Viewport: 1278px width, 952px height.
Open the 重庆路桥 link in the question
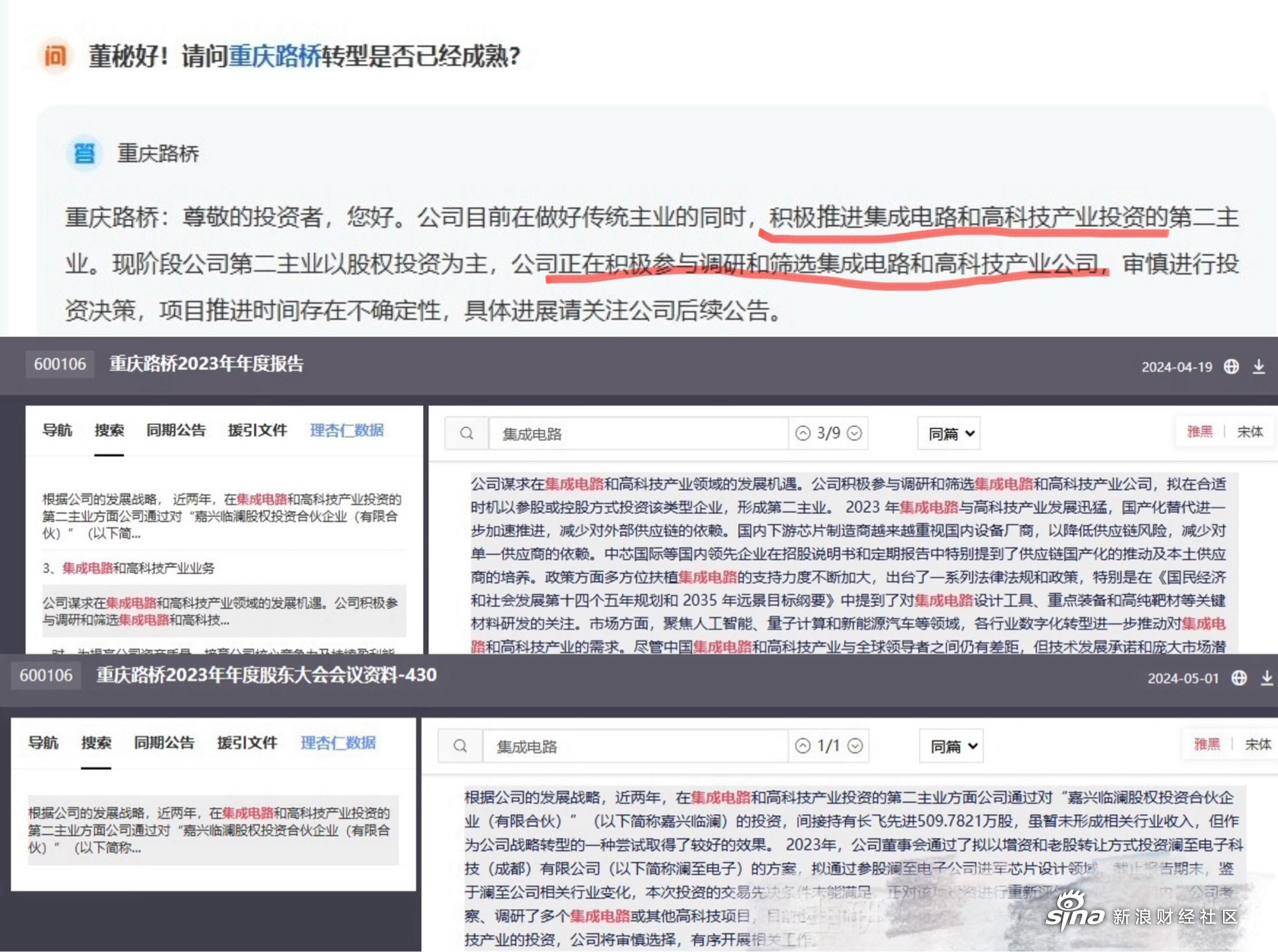coord(275,56)
